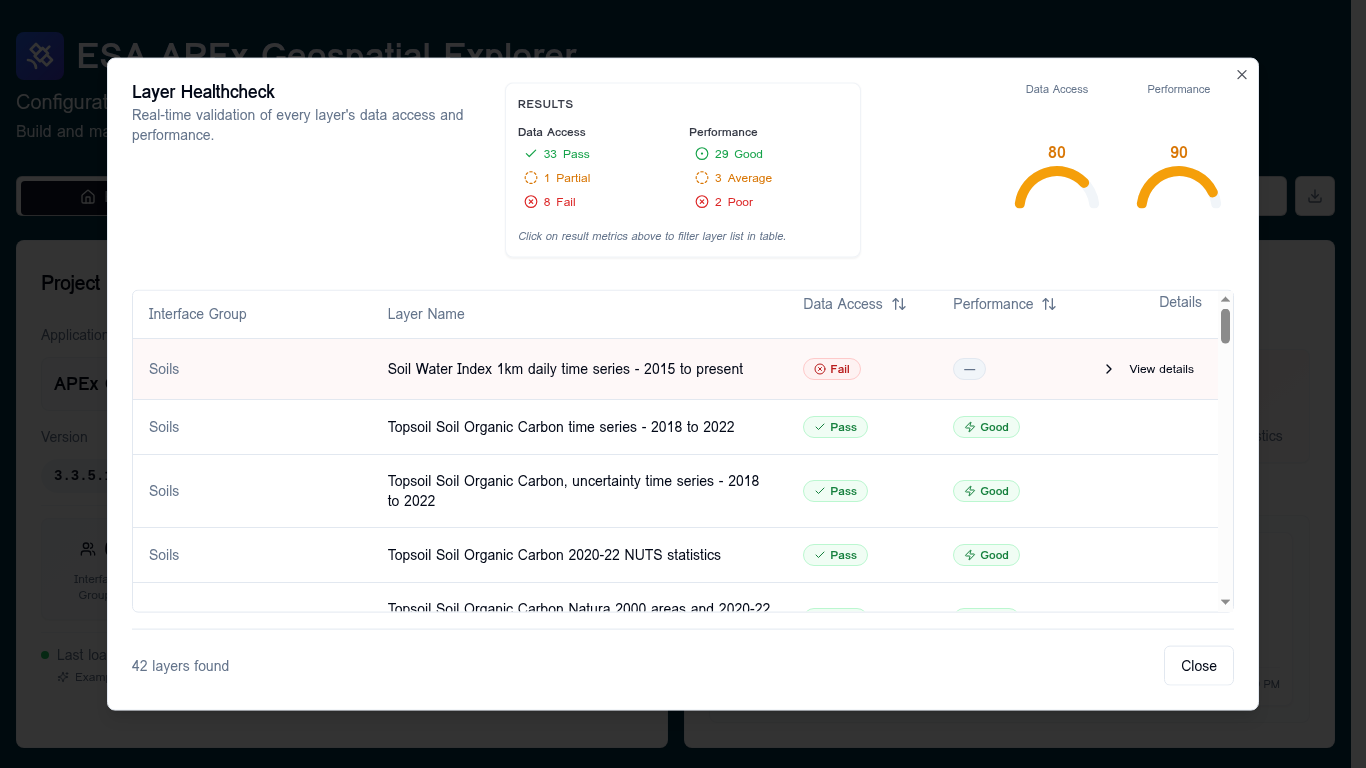Click the red Fail cross icon in Results
The height and width of the screenshot is (768, 1366).
click(531, 202)
